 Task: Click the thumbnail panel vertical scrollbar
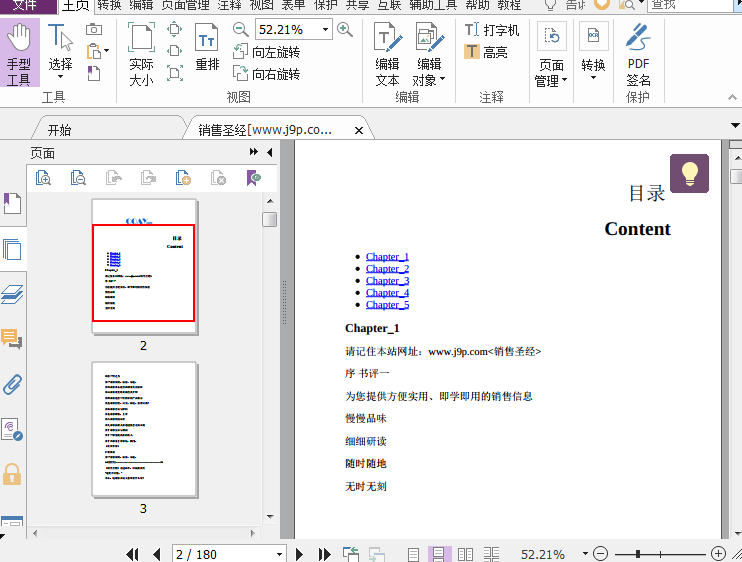[x=270, y=220]
